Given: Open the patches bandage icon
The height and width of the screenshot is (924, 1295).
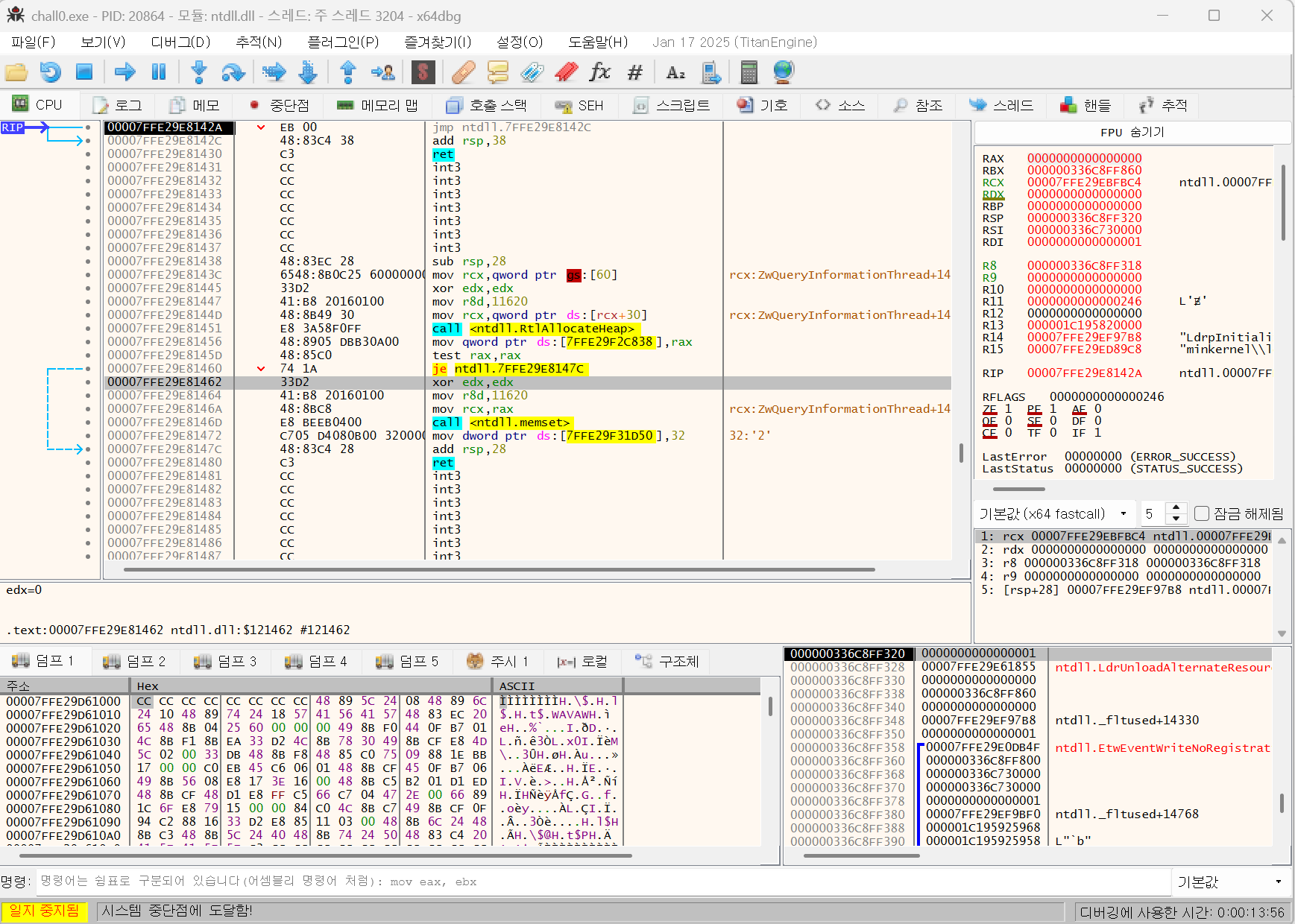Looking at the screenshot, I should [x=463, y=72].
